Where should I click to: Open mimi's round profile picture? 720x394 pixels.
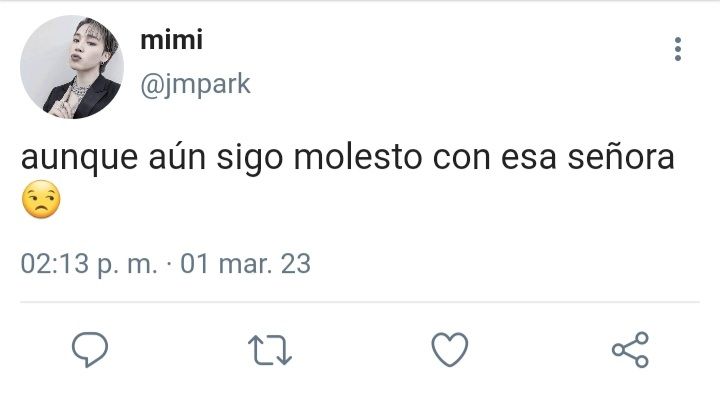(72, 67)
